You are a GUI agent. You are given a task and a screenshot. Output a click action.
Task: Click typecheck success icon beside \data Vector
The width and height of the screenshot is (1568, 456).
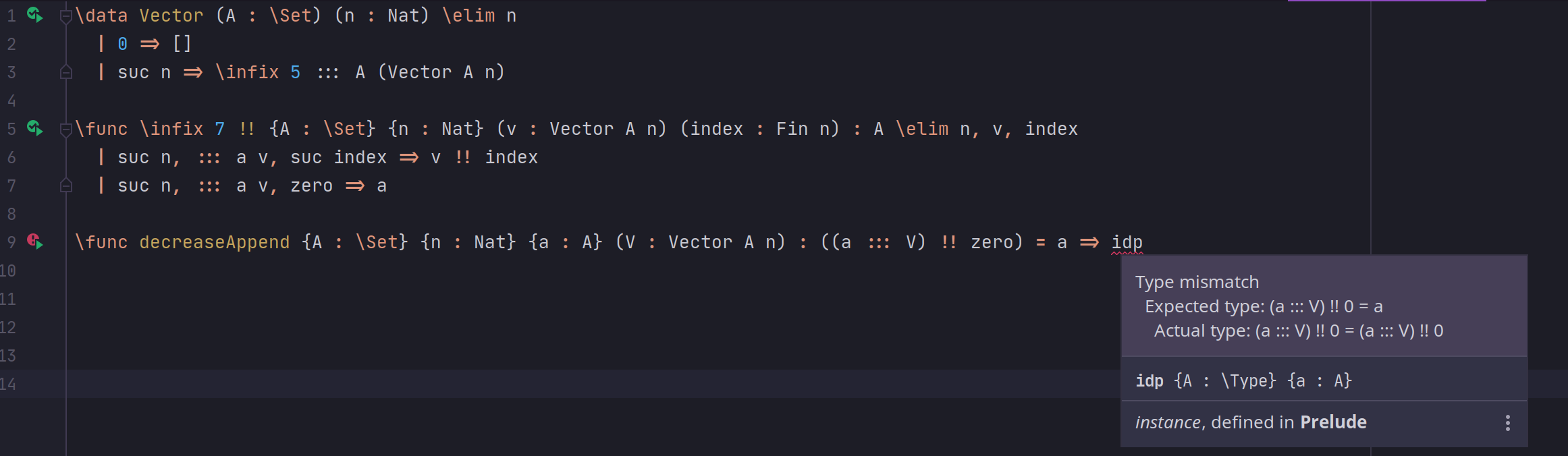tap(34, 15)
